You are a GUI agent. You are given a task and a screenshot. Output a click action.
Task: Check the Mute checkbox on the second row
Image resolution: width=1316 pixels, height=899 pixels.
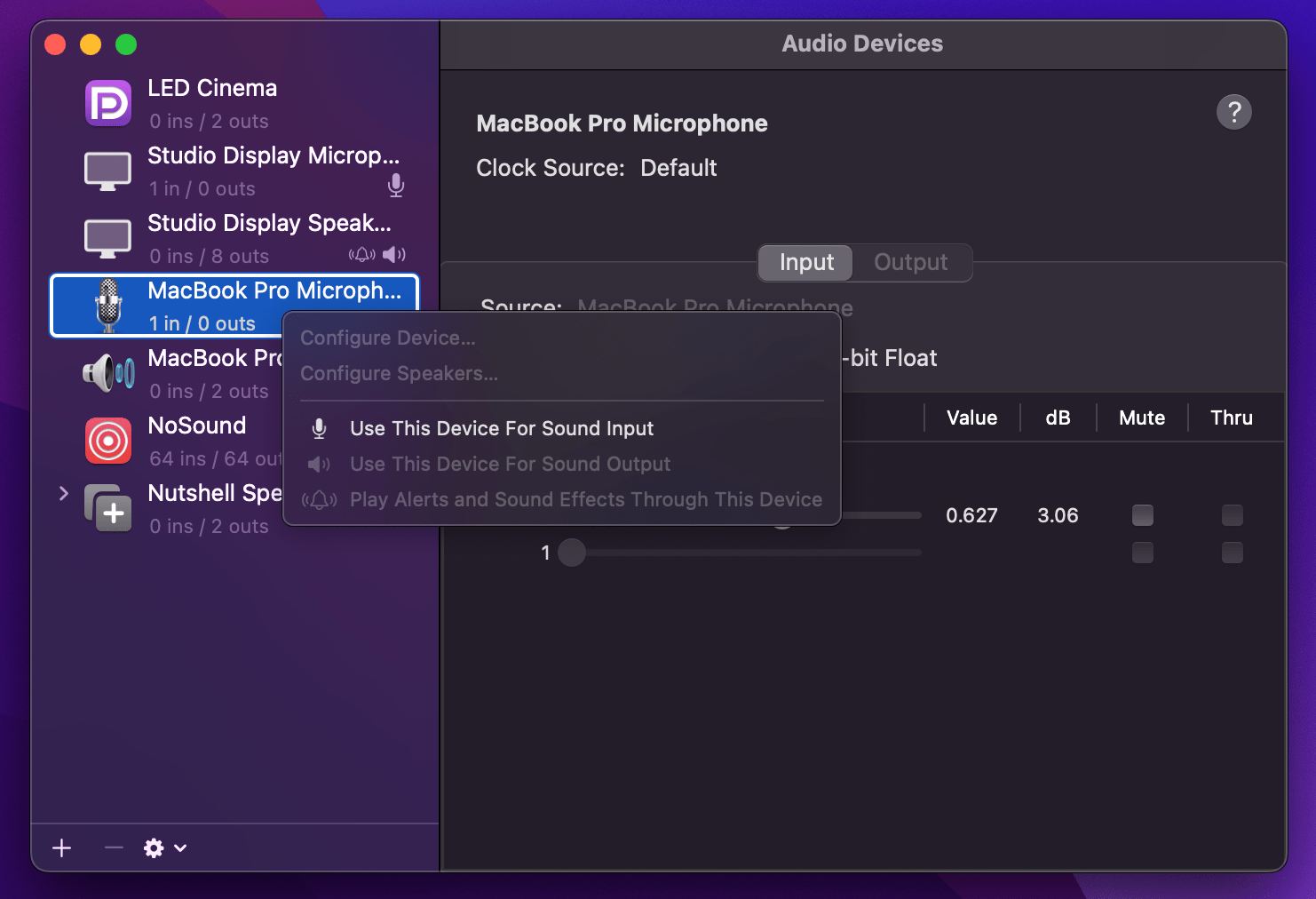1142,553
